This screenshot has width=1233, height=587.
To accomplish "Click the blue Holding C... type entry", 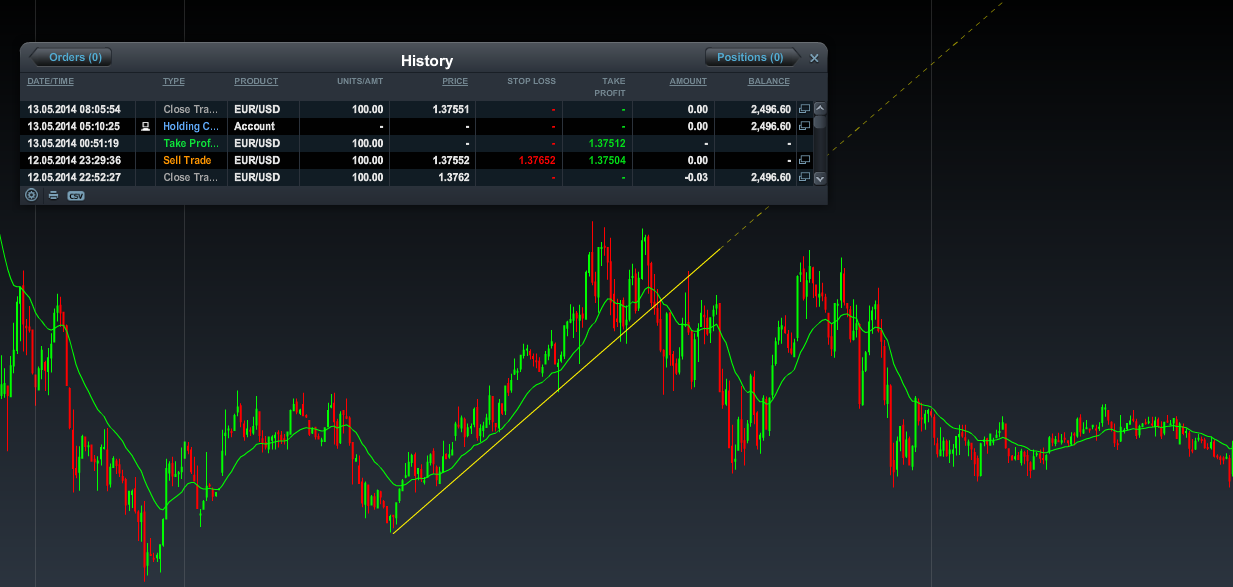I will [191, 126].
